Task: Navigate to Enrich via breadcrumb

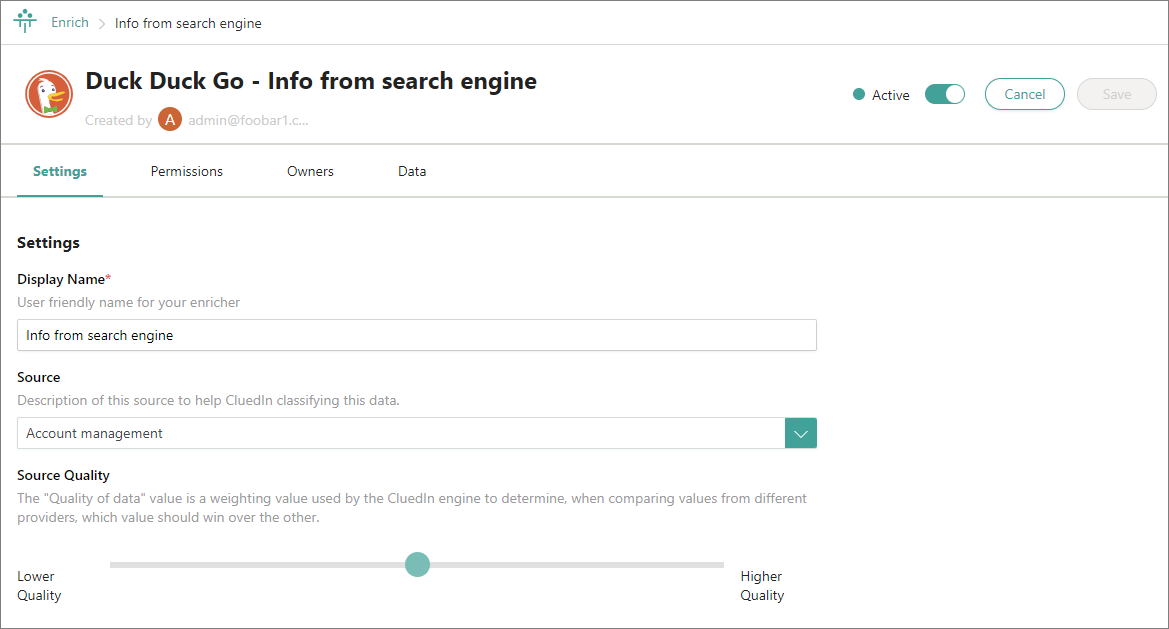Action: pyautogui.click(x=70, y=22)
